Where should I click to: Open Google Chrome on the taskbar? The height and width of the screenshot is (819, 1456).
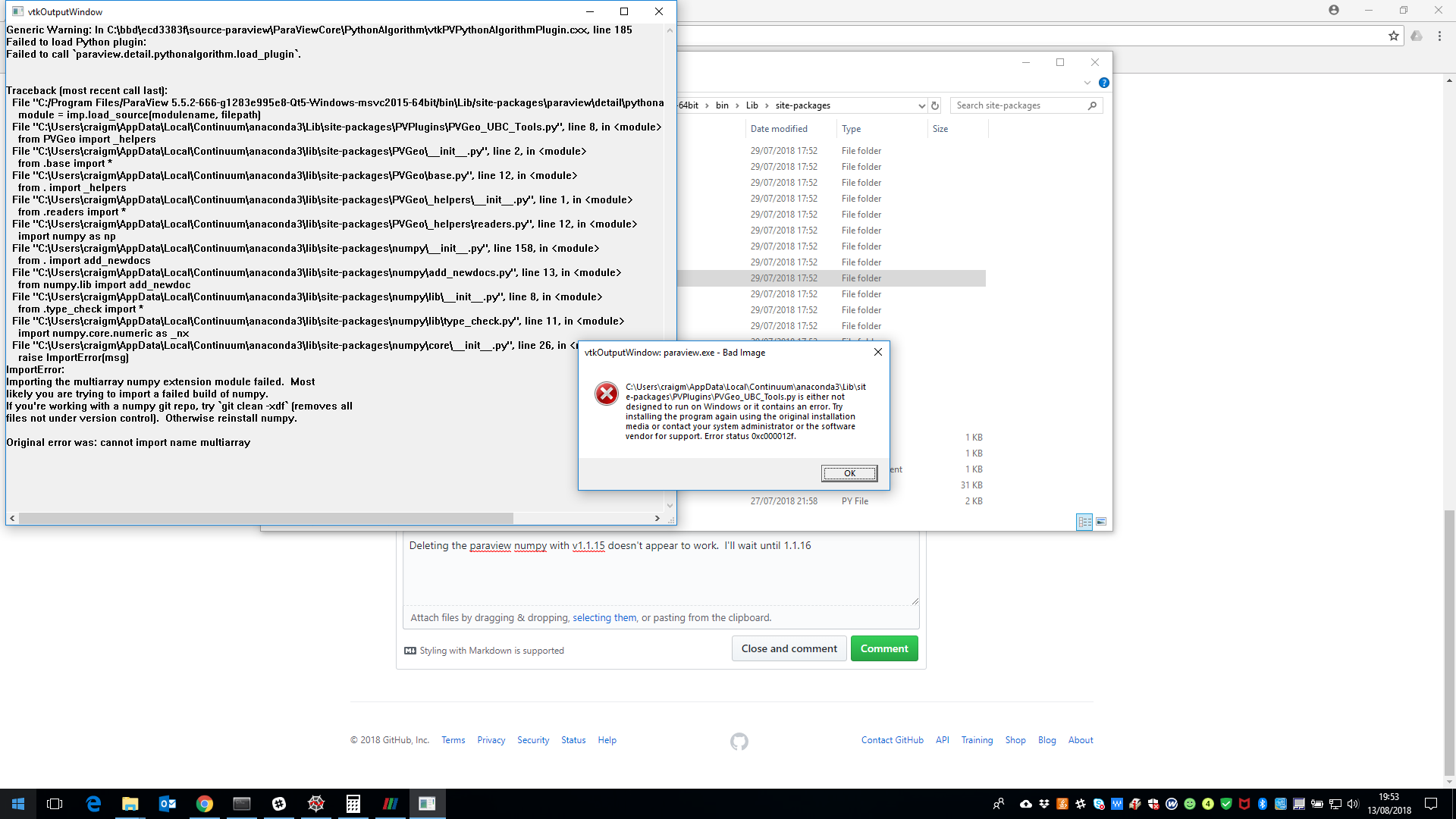204,803
